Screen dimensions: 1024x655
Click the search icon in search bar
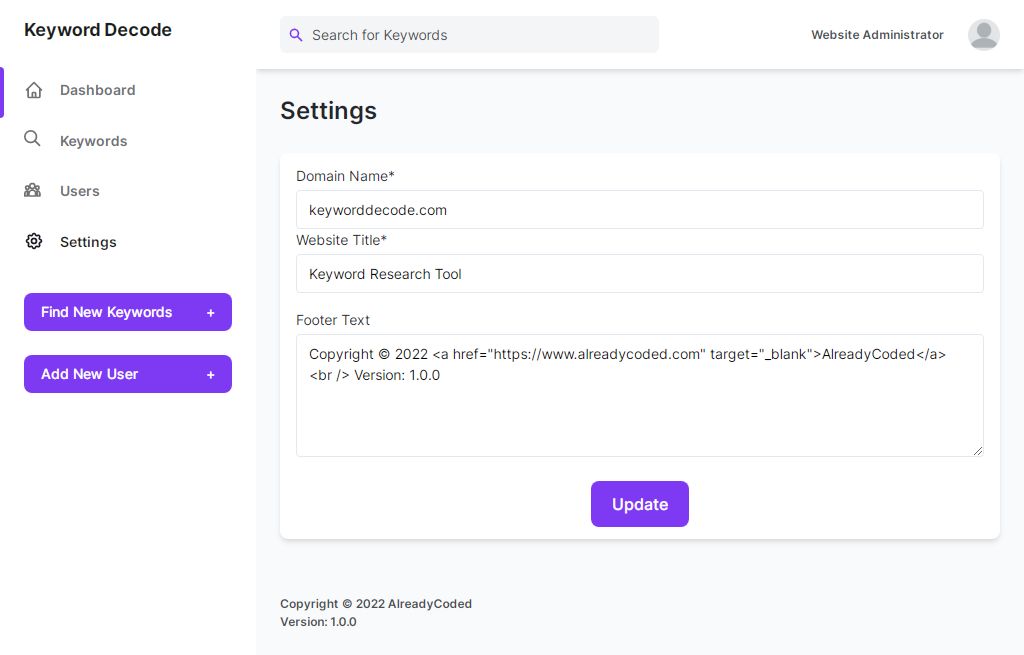pyautogui.click(x=295, y=35)
